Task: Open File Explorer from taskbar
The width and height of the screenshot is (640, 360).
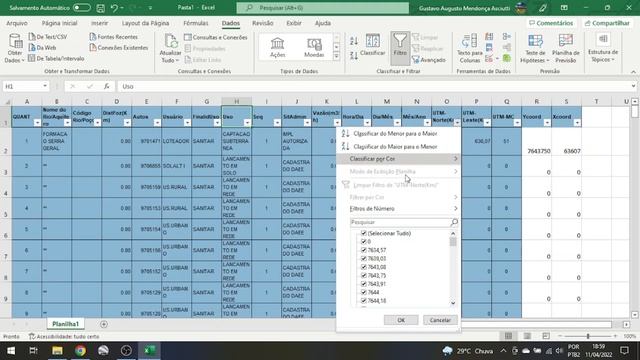Action: point(57,351)
